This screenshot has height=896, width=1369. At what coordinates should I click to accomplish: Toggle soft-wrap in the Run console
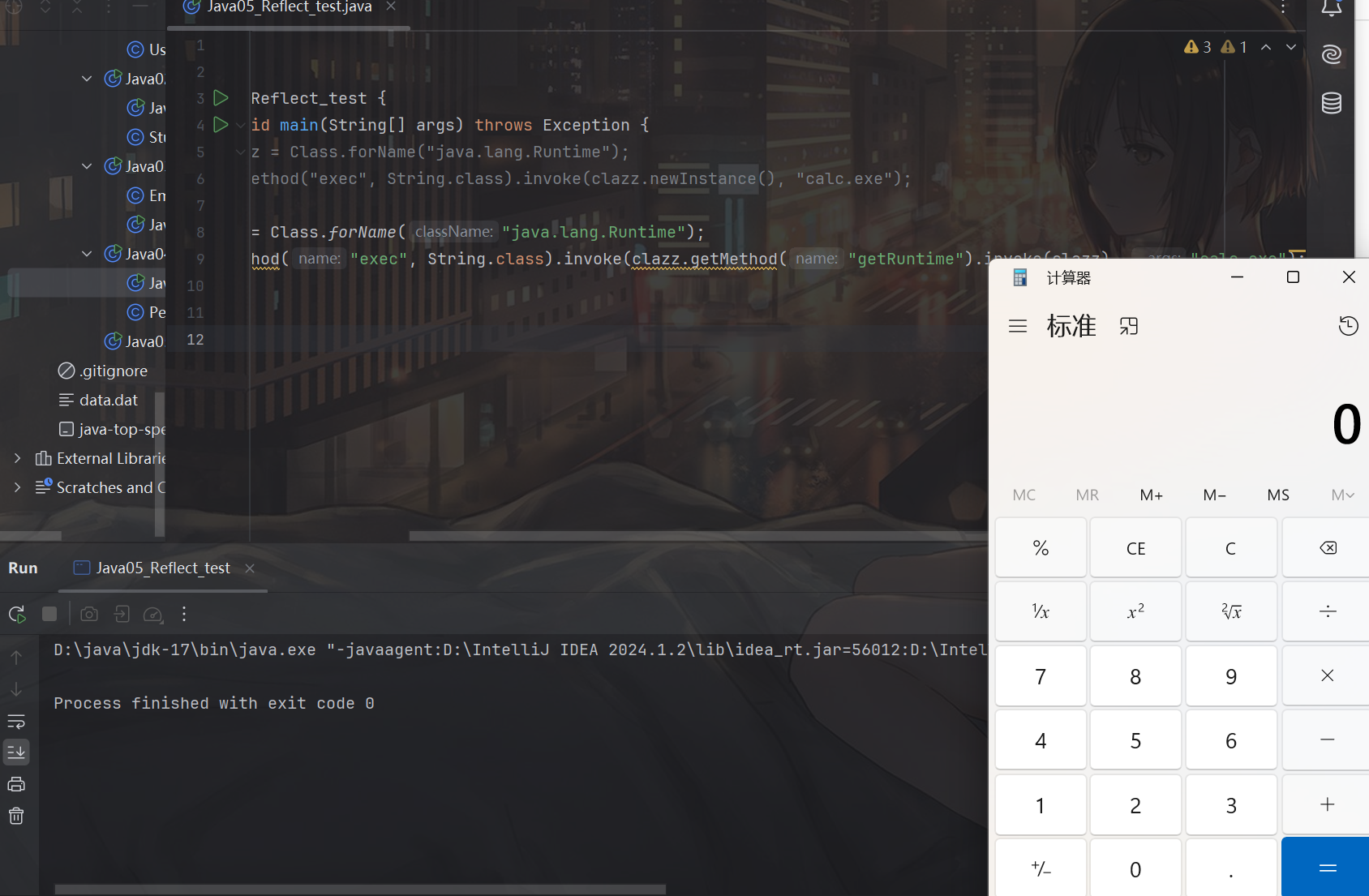(16, 721)
